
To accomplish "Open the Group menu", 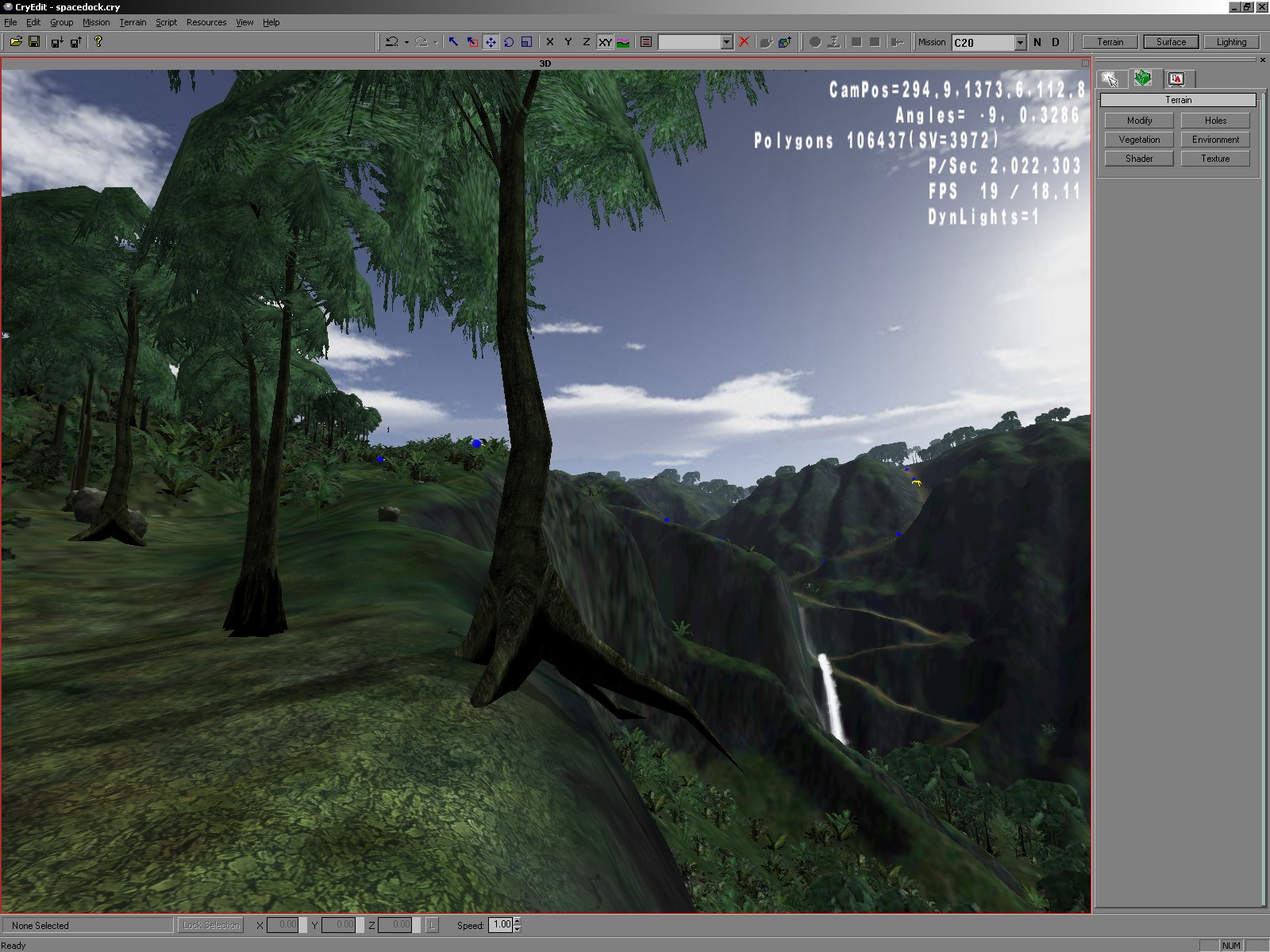I will point(62,22).
